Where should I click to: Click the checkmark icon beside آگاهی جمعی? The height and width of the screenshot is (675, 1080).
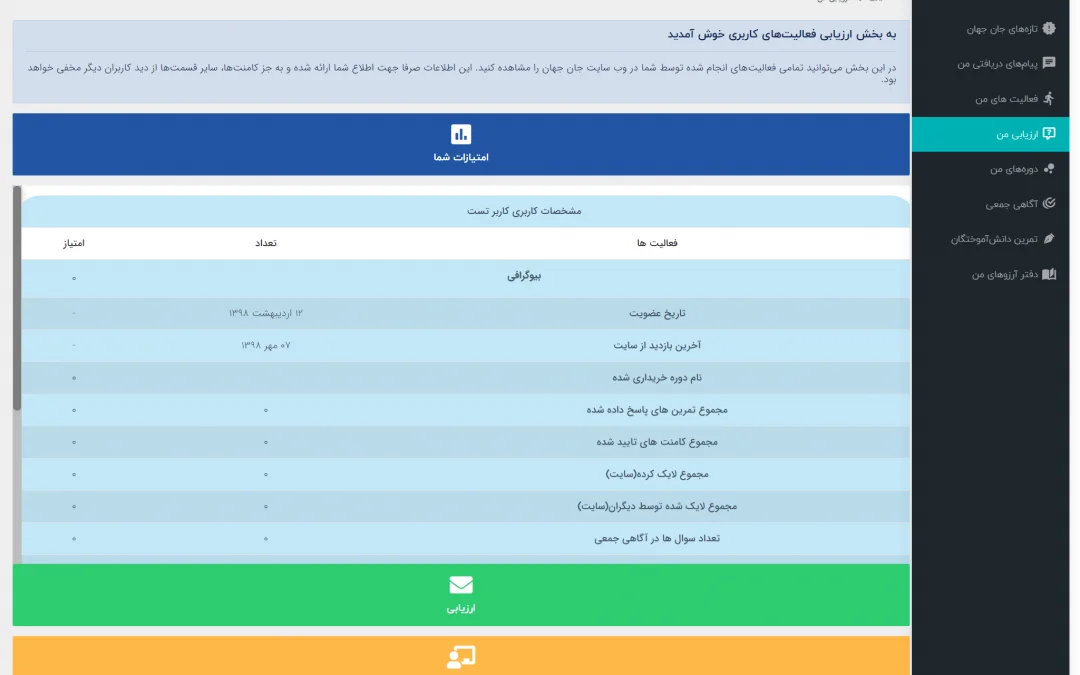tap(1048, 204)
